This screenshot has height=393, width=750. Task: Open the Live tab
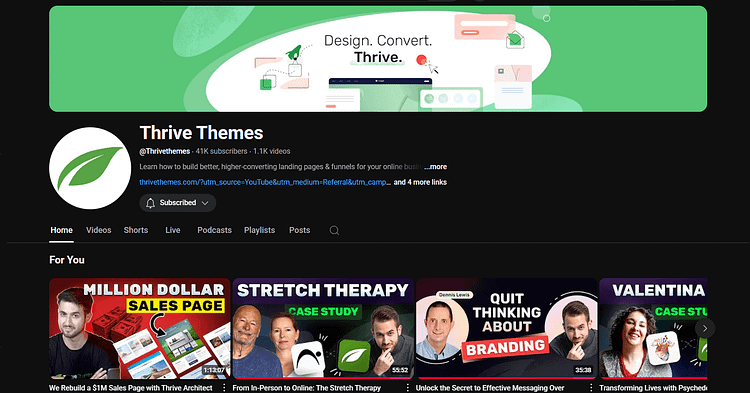pyautogui.click(x=173, y=230)
